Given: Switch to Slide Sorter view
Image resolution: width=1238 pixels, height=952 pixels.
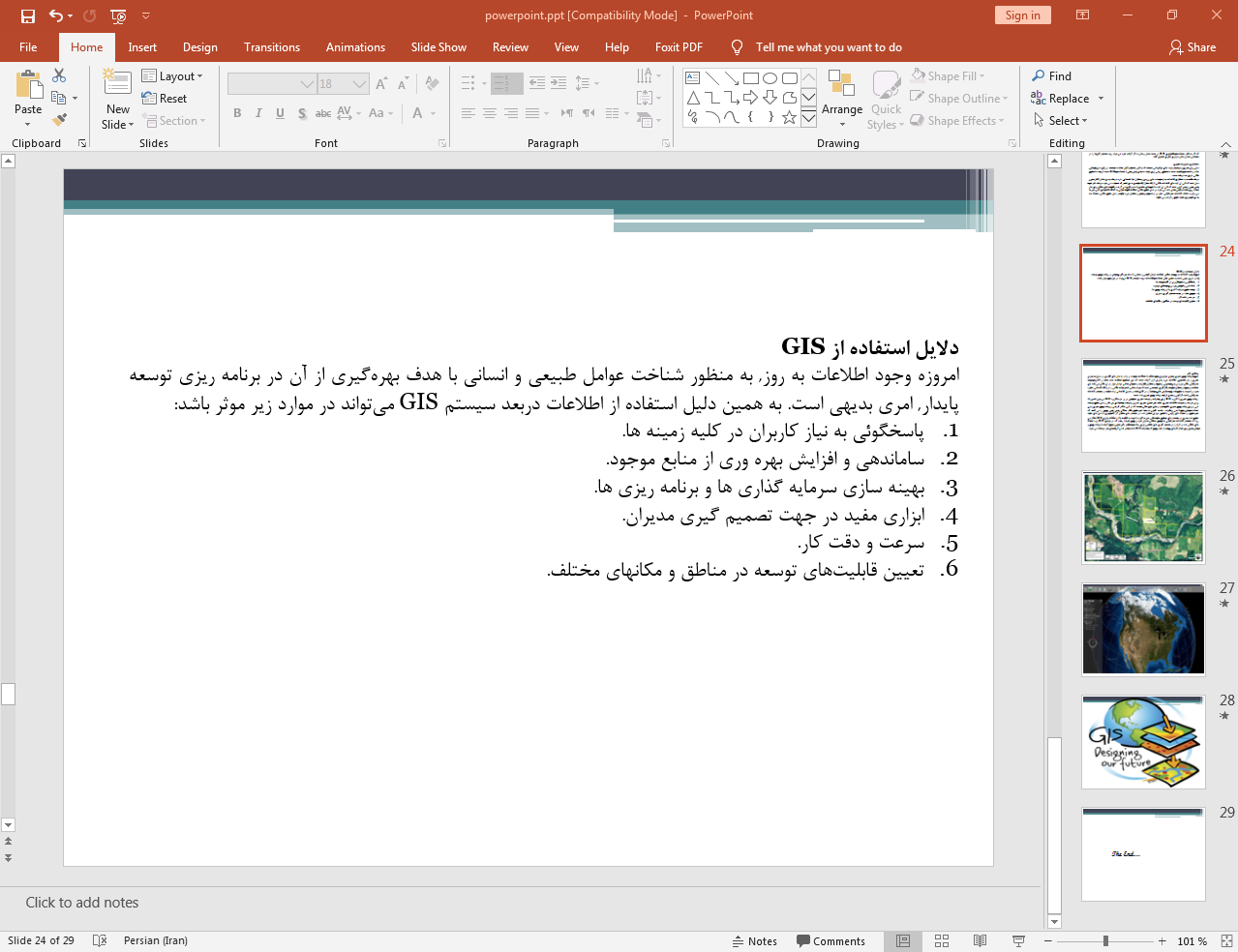Looking at the screenshot, I should pyautogui.click(x=942, y=940).
